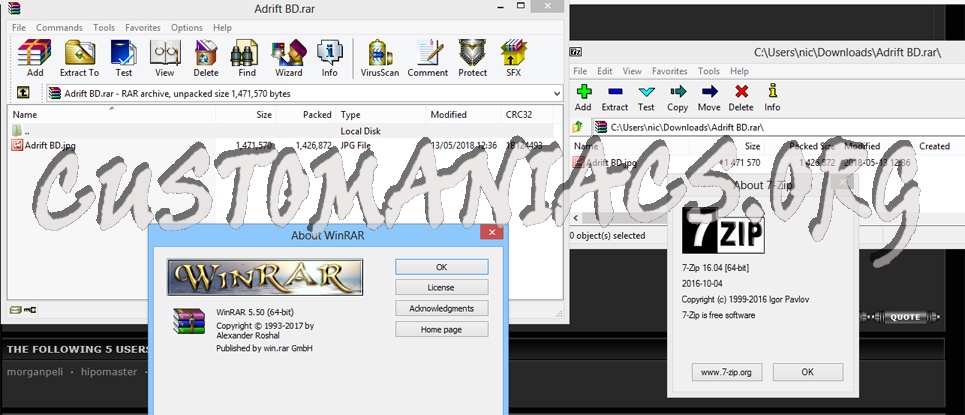This screenshot has width=965, height=415.
Task: Open WinRAR File menu
Action: click(18, 28)
